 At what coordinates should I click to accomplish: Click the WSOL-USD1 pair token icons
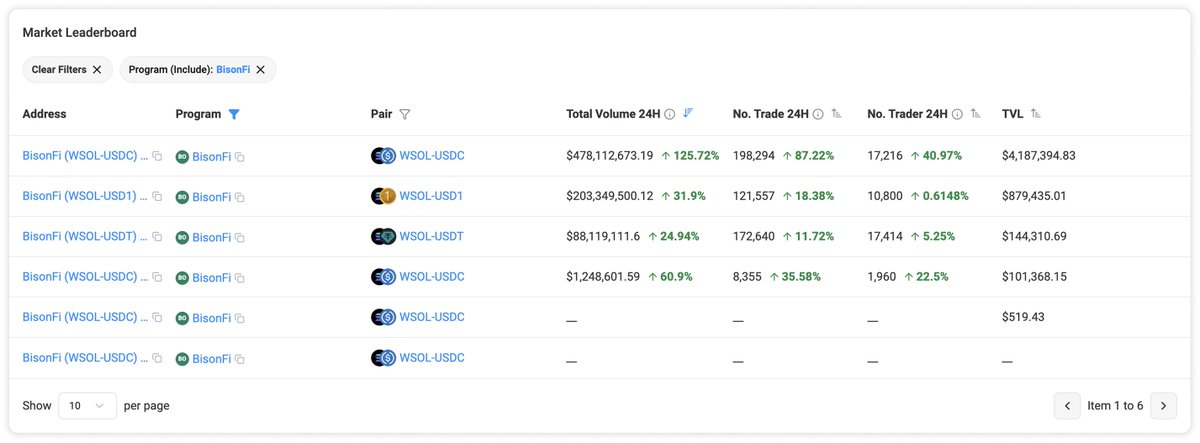383,196
